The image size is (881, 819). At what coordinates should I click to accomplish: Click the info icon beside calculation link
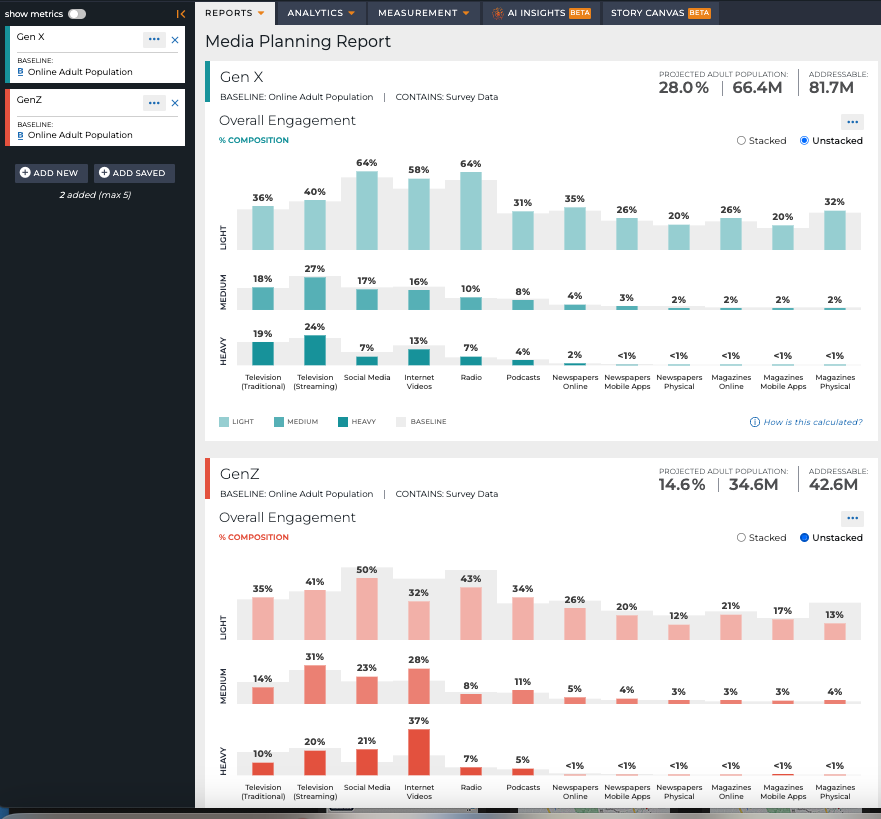[755, 422]
